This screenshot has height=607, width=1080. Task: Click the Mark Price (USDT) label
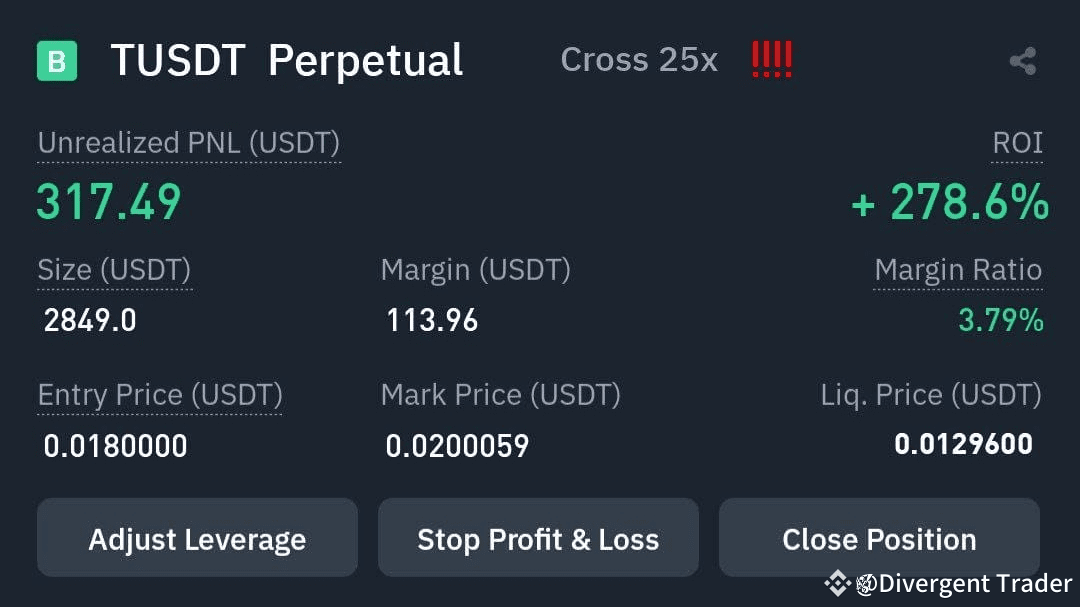pos(501,395)
